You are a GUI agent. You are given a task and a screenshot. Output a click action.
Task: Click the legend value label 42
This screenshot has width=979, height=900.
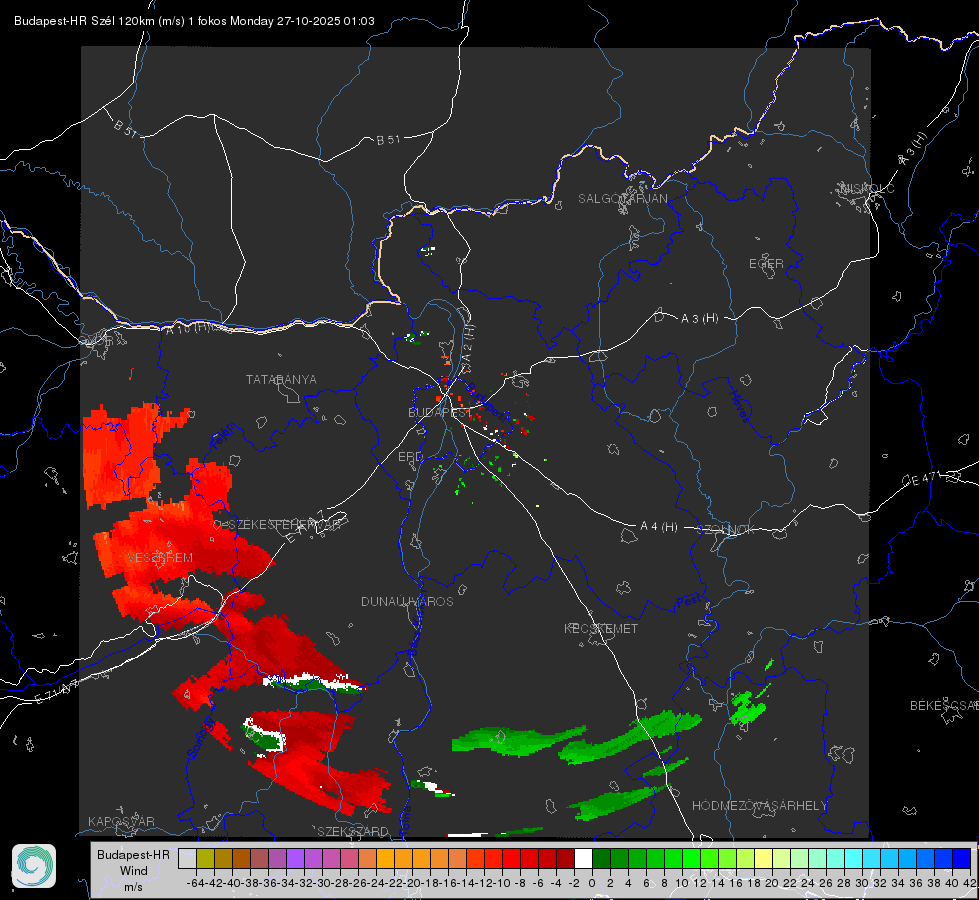point(969,883)
